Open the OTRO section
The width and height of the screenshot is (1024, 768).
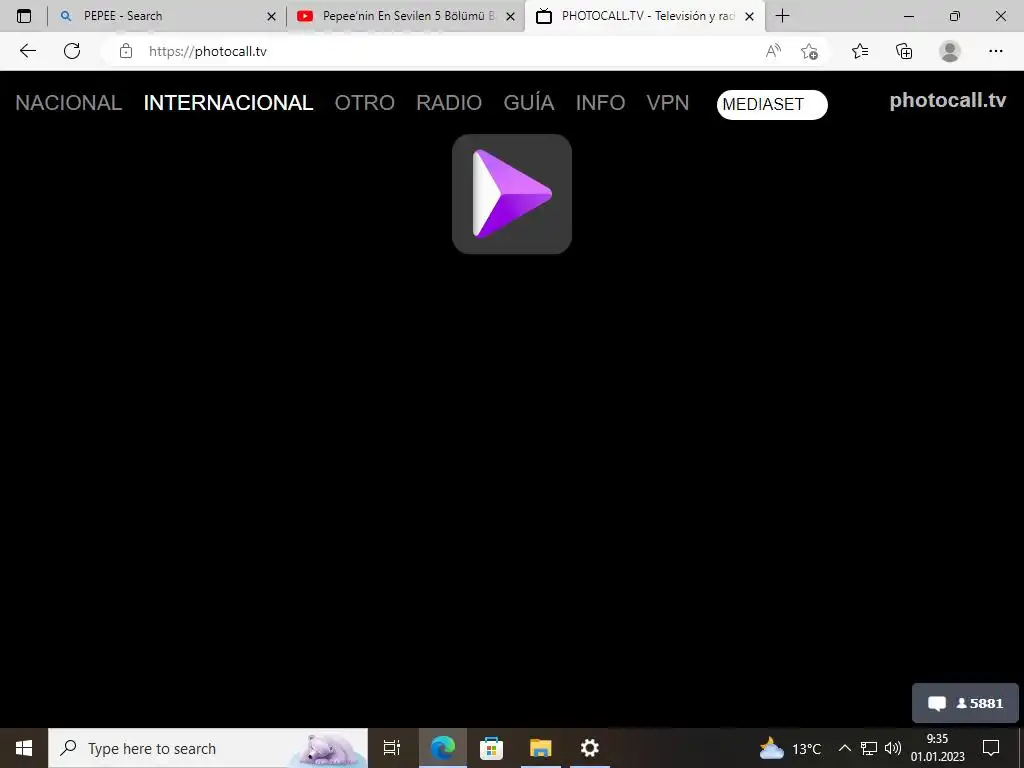(x=364, y=103)
